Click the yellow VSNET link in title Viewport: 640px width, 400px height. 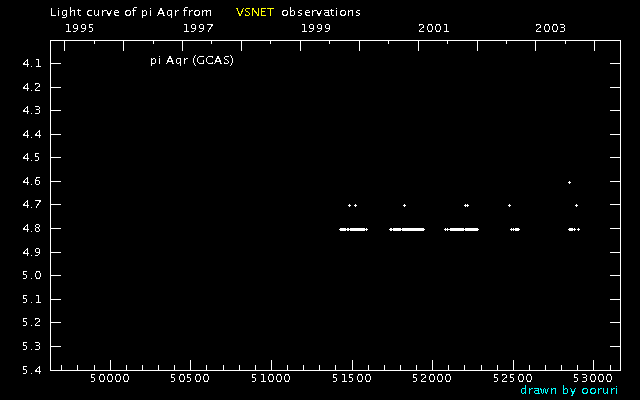[255, 12]
